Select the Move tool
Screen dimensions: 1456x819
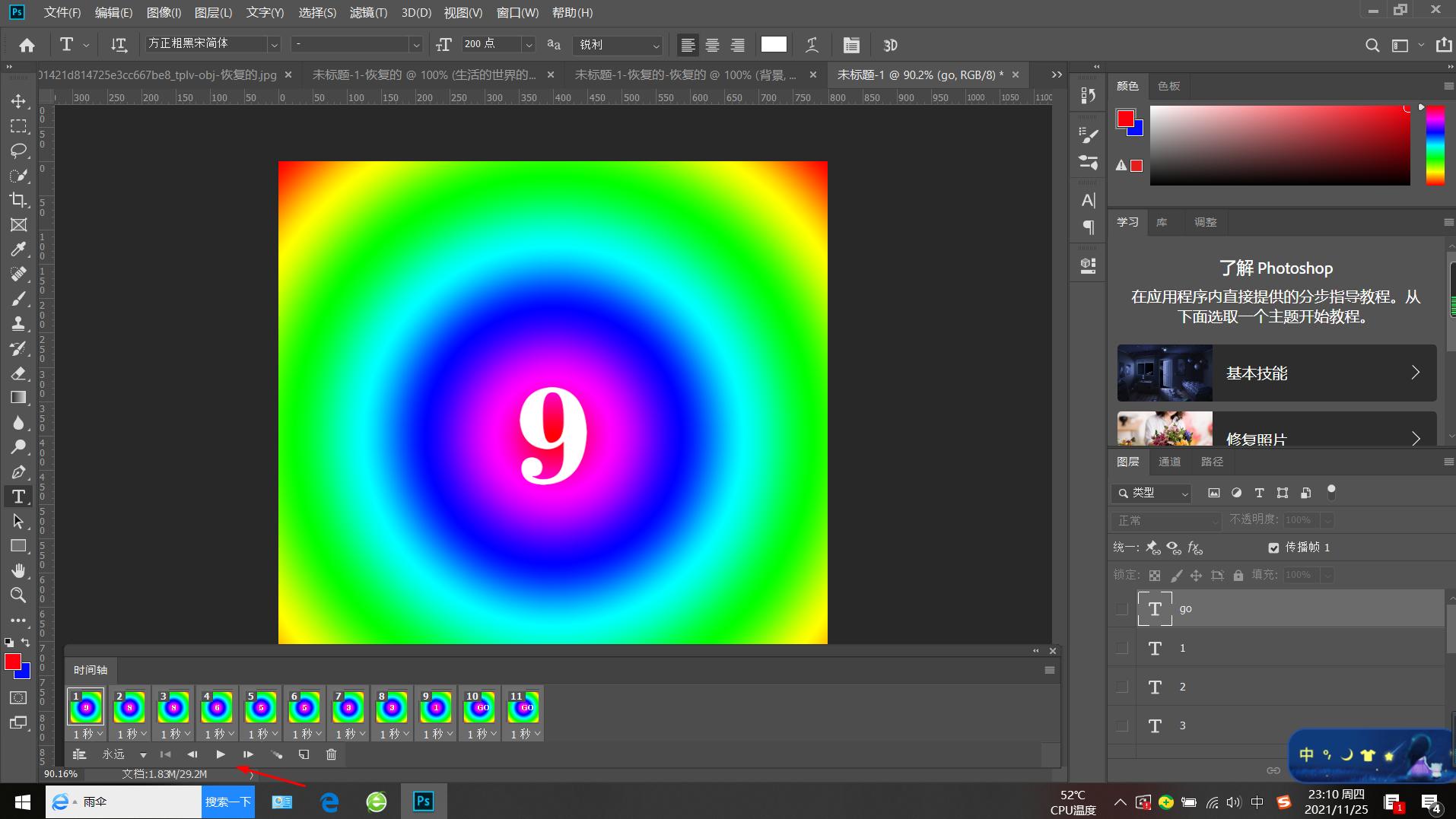(x=18, y=101)
